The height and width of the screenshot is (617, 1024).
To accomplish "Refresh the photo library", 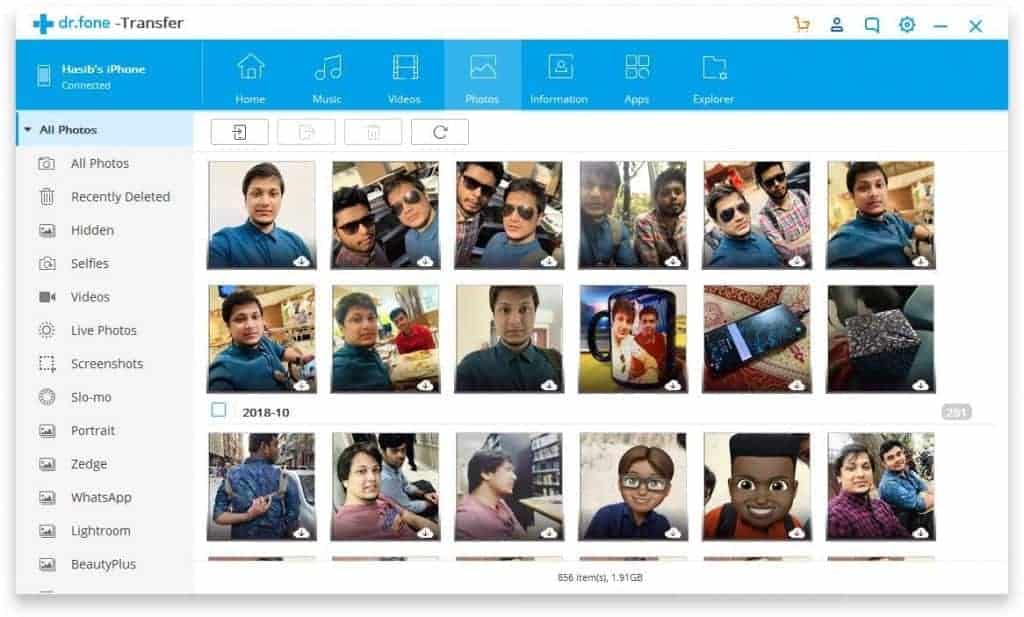I will point(440,130).
